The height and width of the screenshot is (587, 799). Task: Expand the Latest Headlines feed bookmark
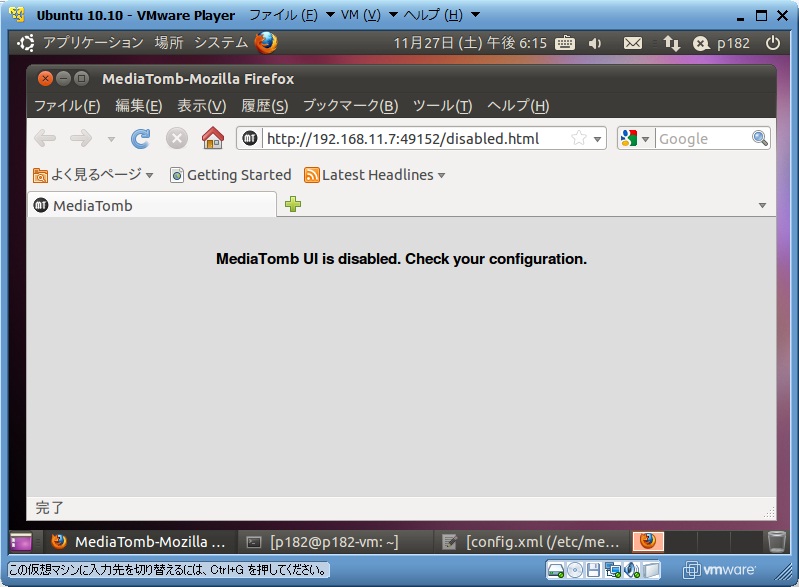point(375,175)
